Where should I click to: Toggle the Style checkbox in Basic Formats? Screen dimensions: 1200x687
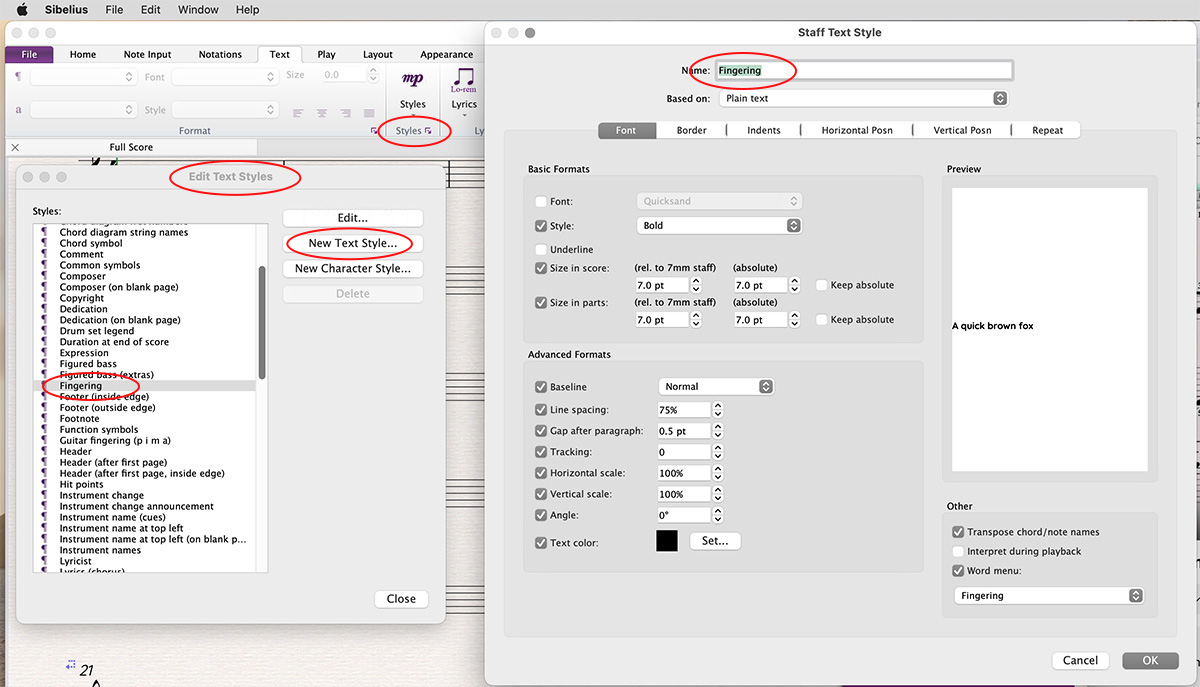[x=541, y=226]
